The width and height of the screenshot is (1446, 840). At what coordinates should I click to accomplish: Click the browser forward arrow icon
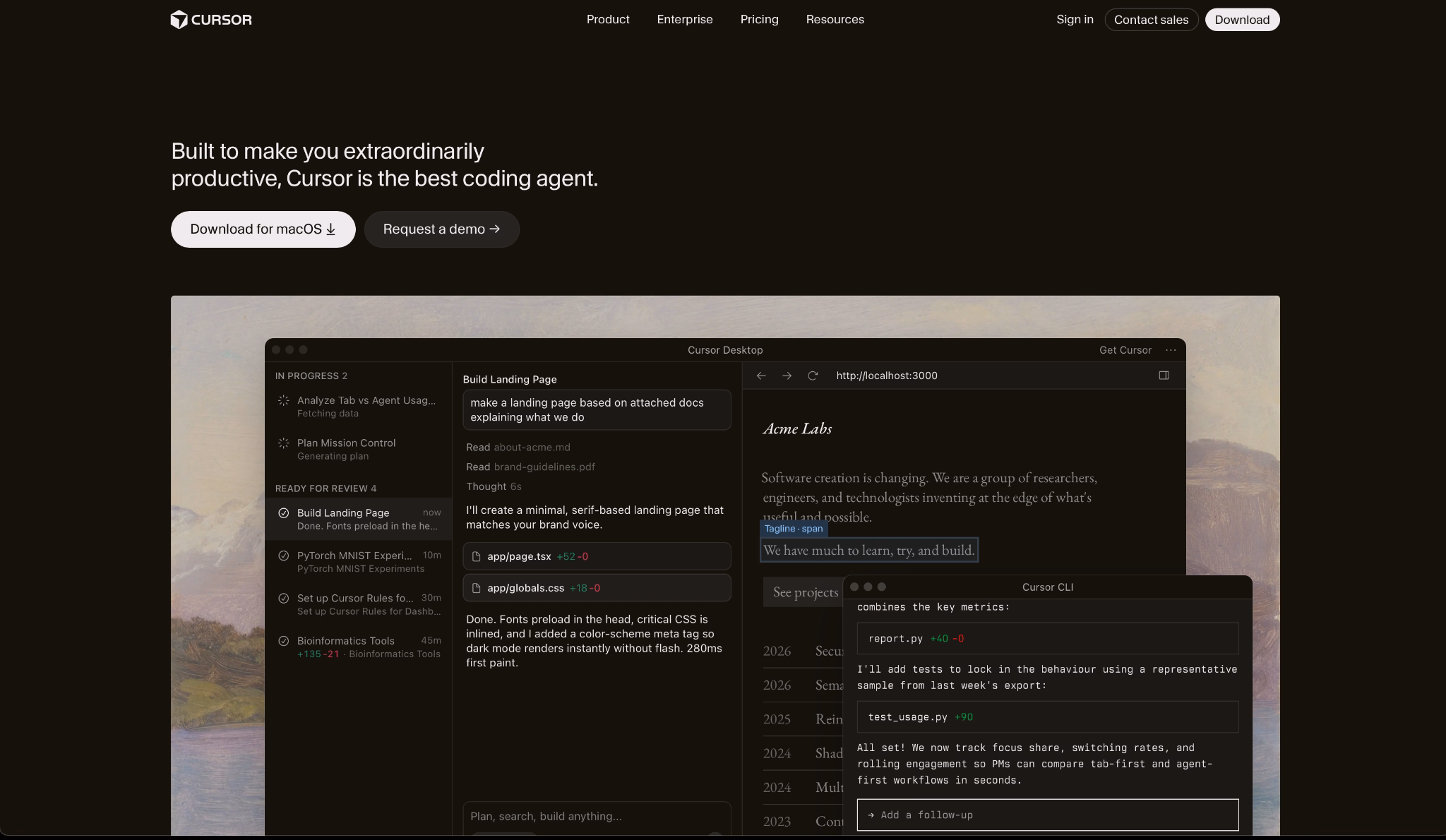tap(787, 376)
